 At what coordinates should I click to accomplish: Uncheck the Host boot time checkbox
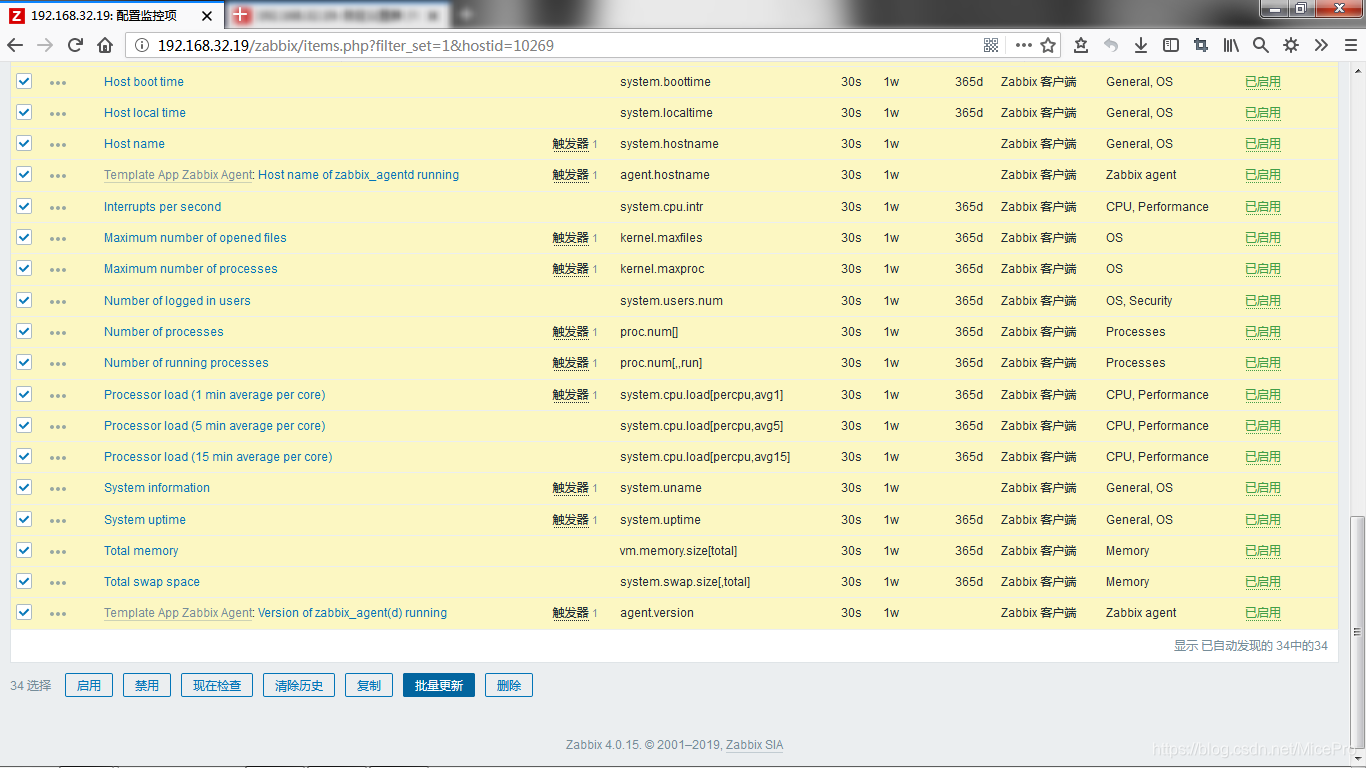pyautogui.click(x=24, y=81)
